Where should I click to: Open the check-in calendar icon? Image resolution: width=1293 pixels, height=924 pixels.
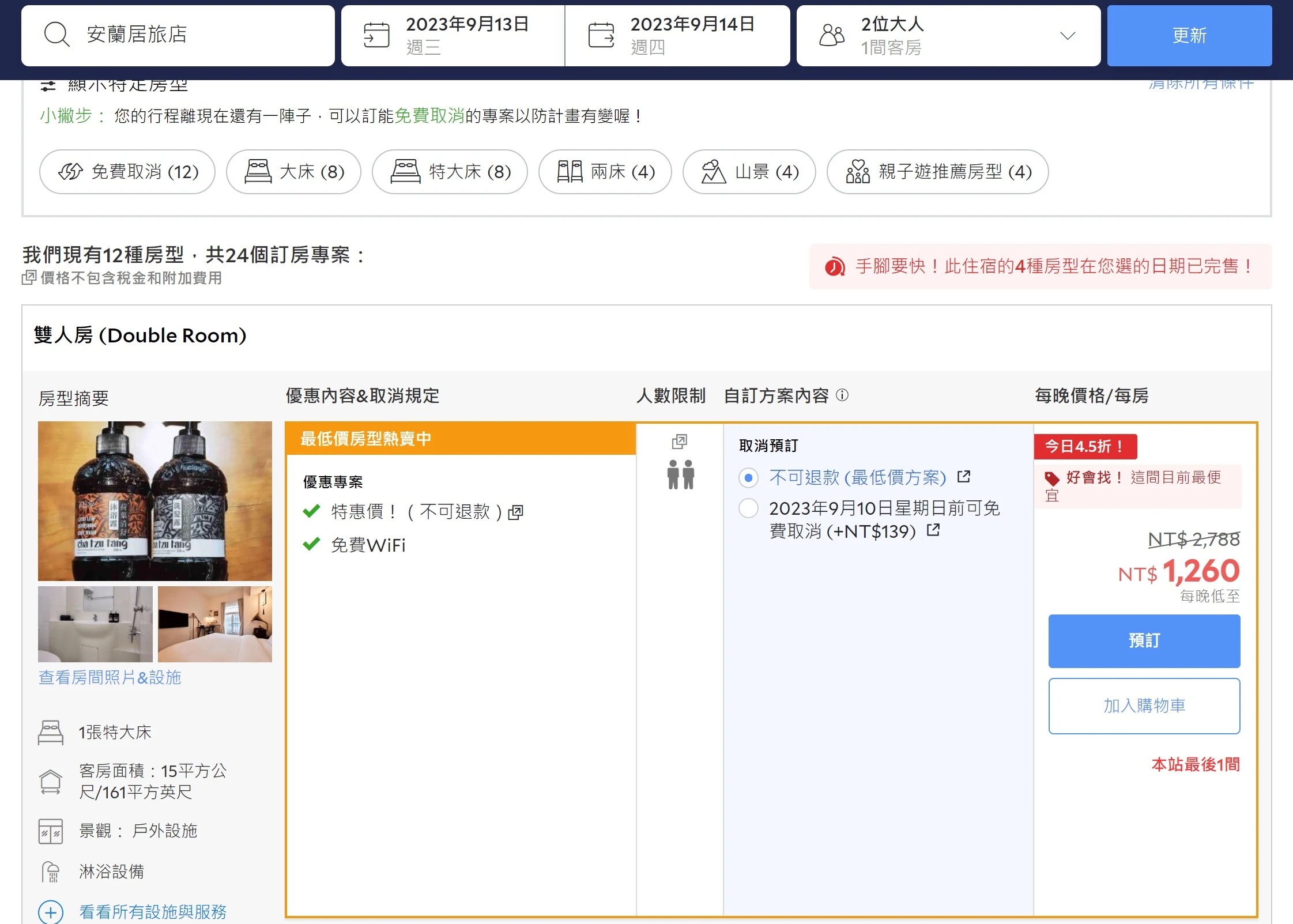click(x=376, y=35)
